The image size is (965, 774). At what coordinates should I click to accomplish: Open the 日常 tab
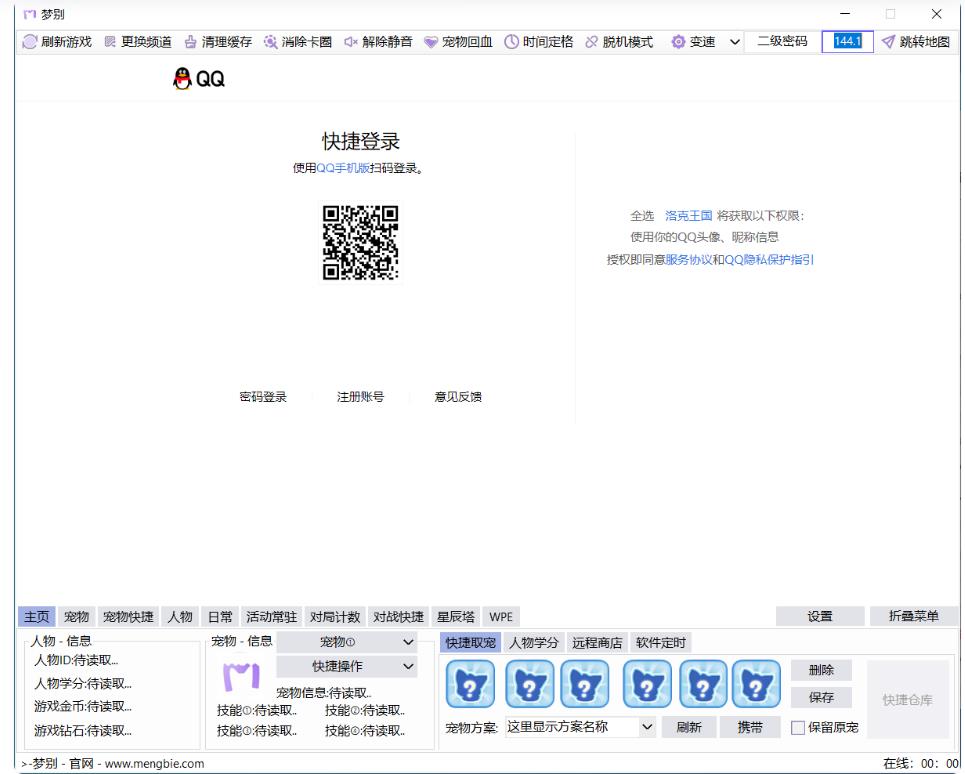pos(220,616)
